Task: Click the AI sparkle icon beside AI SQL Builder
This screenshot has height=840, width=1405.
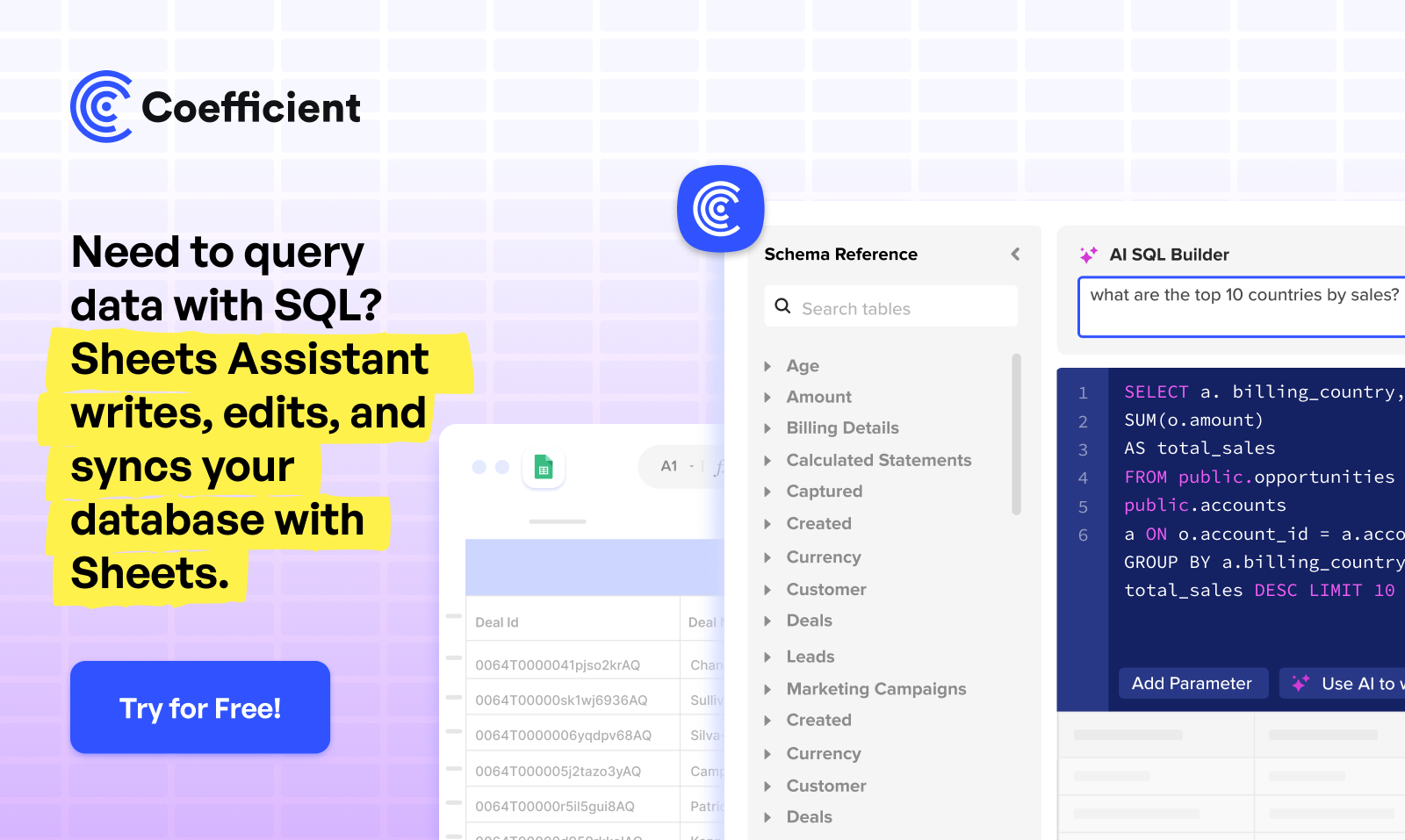Action: 1088,255
